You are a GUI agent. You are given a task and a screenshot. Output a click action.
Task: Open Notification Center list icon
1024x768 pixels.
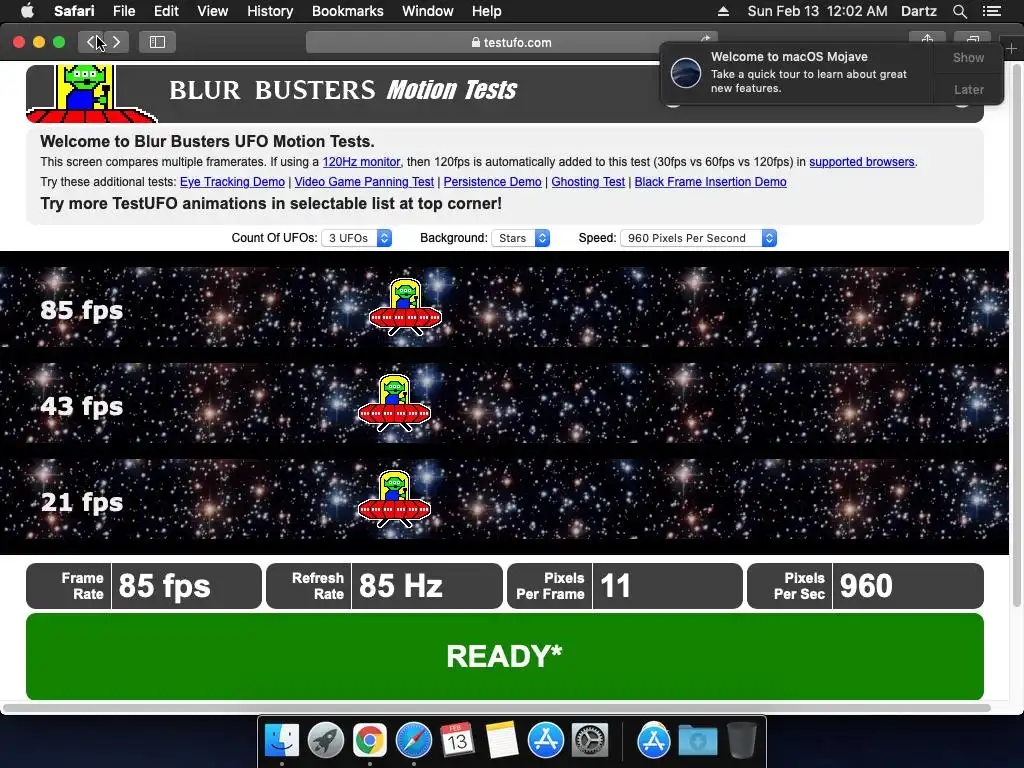tap(991, 11)
